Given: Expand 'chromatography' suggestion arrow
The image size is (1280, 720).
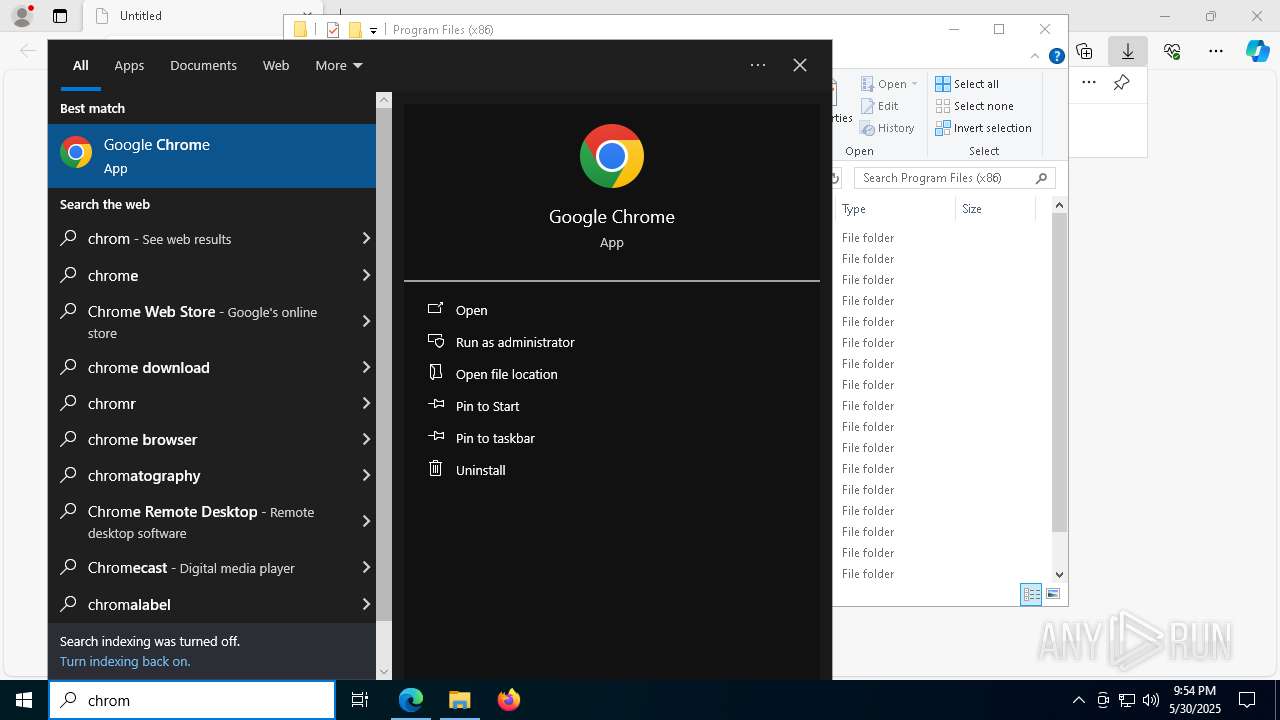Looking at the screenshot, I should [366, 475].
